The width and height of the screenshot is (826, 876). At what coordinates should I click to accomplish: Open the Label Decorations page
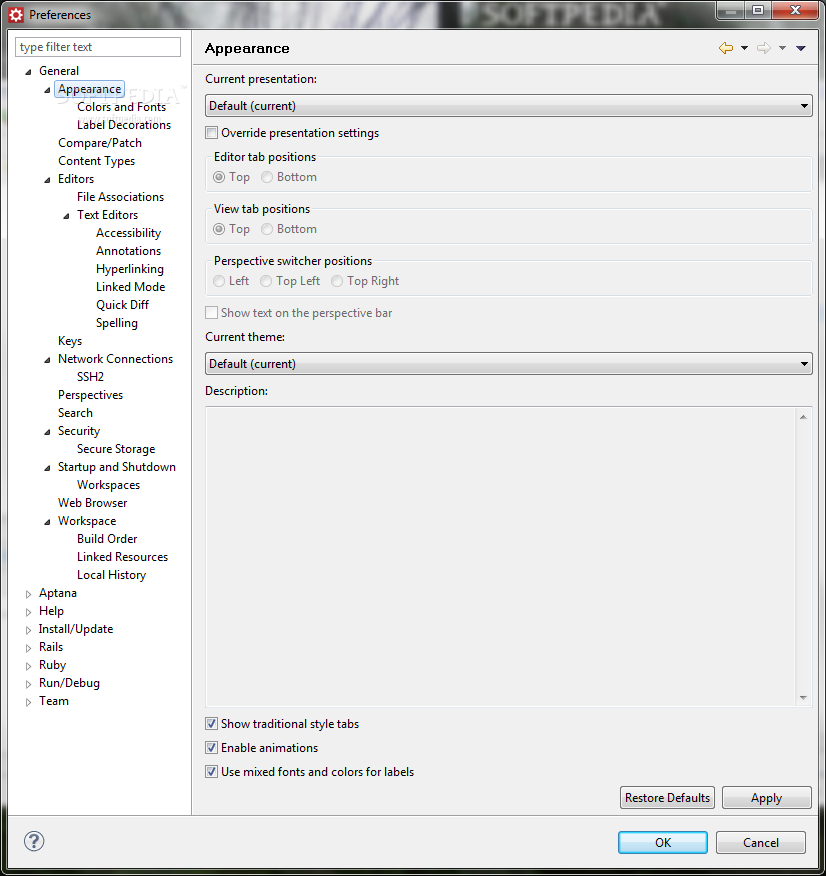point(123,125)
